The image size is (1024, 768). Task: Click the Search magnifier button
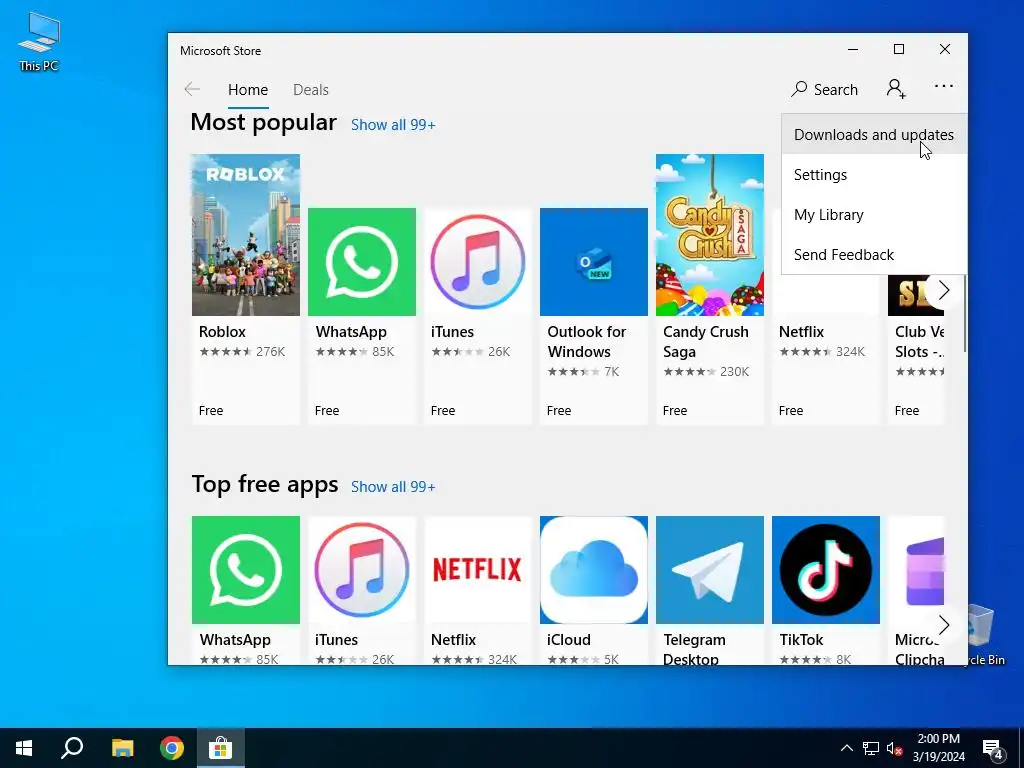point(824,89)
